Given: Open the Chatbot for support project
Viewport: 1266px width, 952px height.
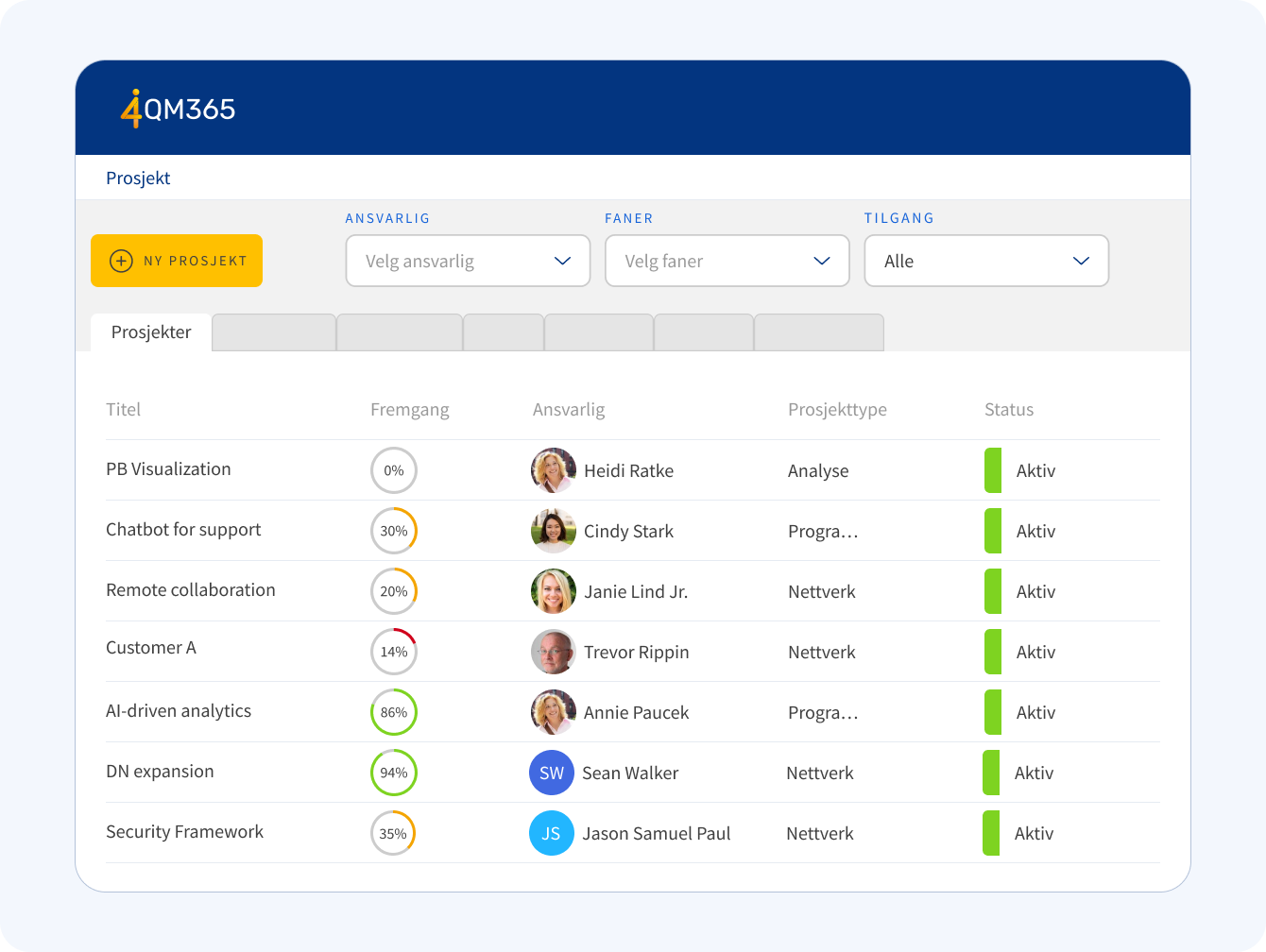Looking at the screenshot, I should coord(183,530).
